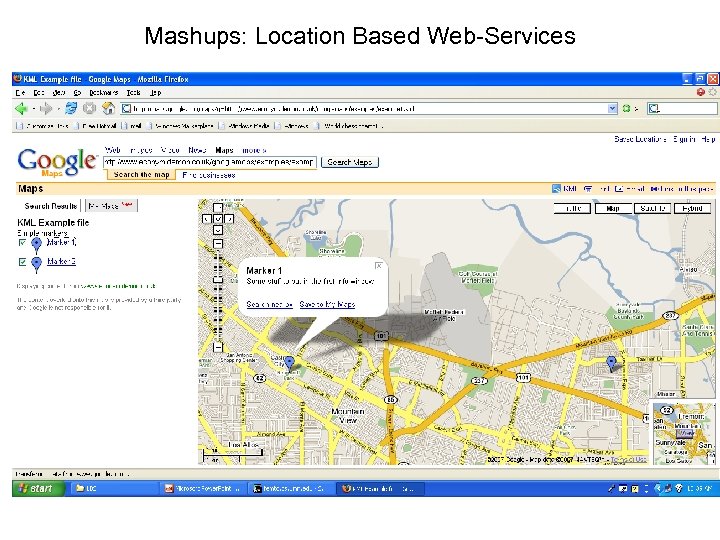The image size is (720, 540).
Task: Click the Saved Locations link
Action: 640,139
